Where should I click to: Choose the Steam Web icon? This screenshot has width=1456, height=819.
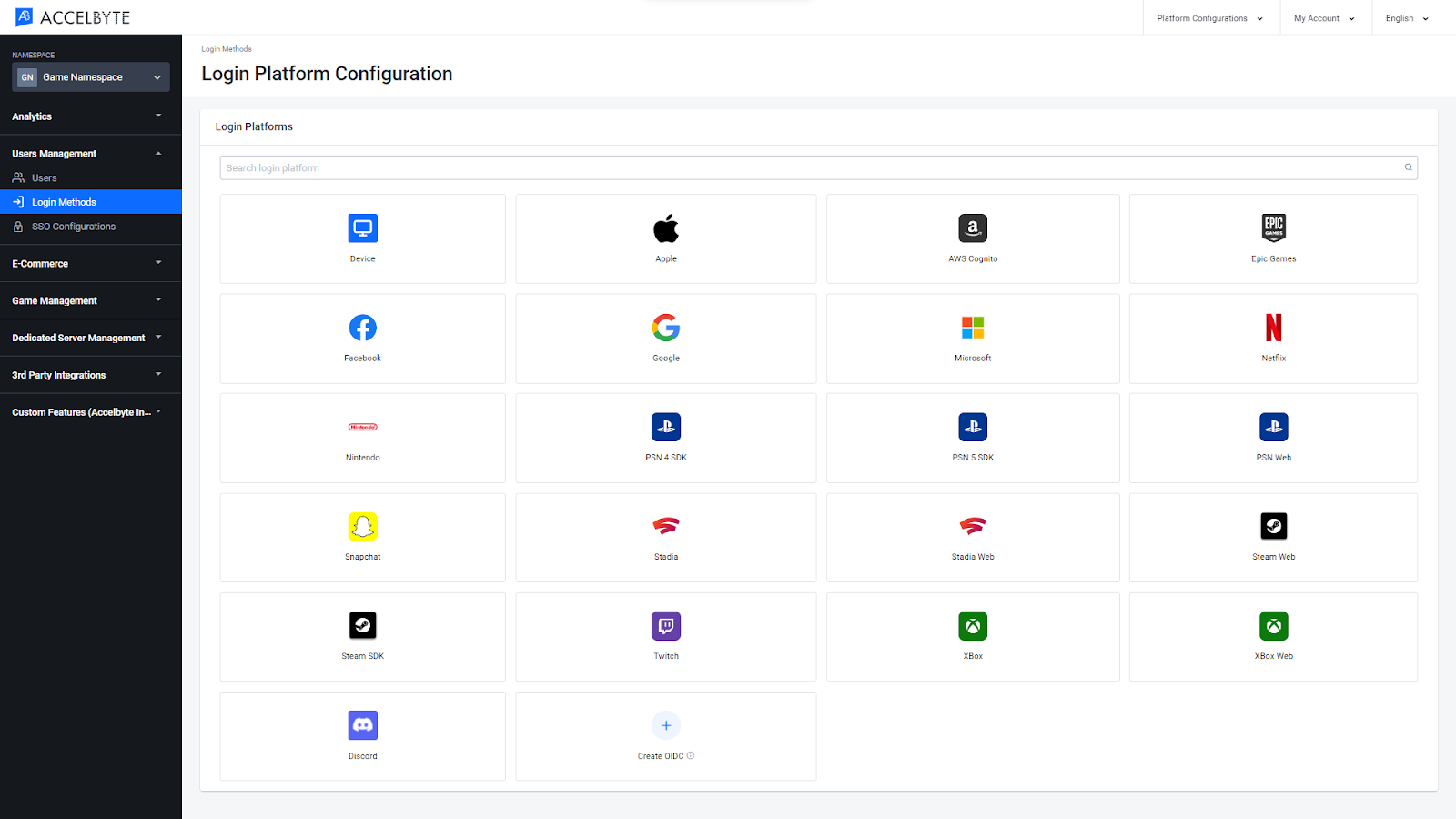tap(1273, 526)
